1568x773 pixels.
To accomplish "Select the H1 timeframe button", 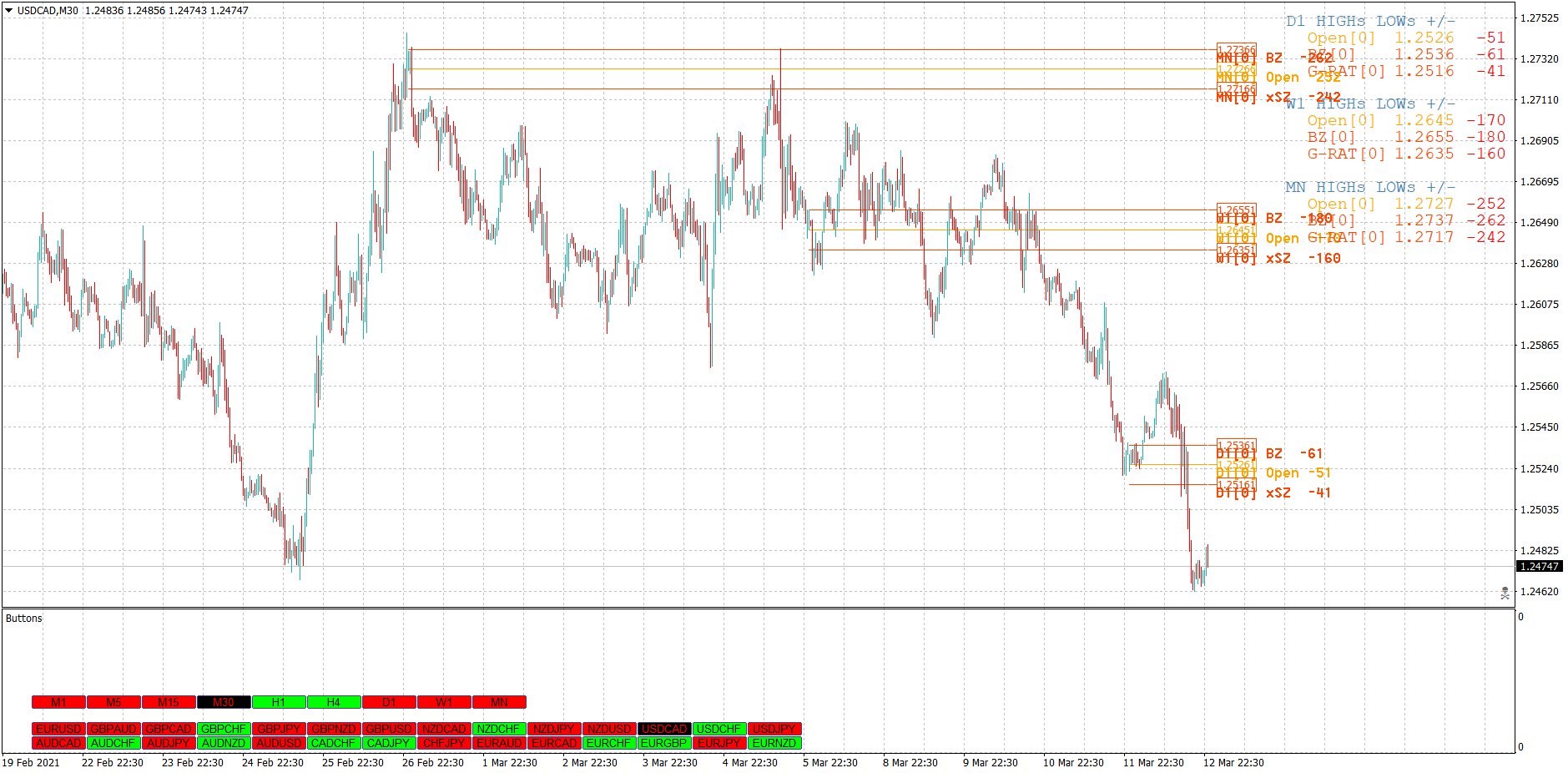I will 279,702.
